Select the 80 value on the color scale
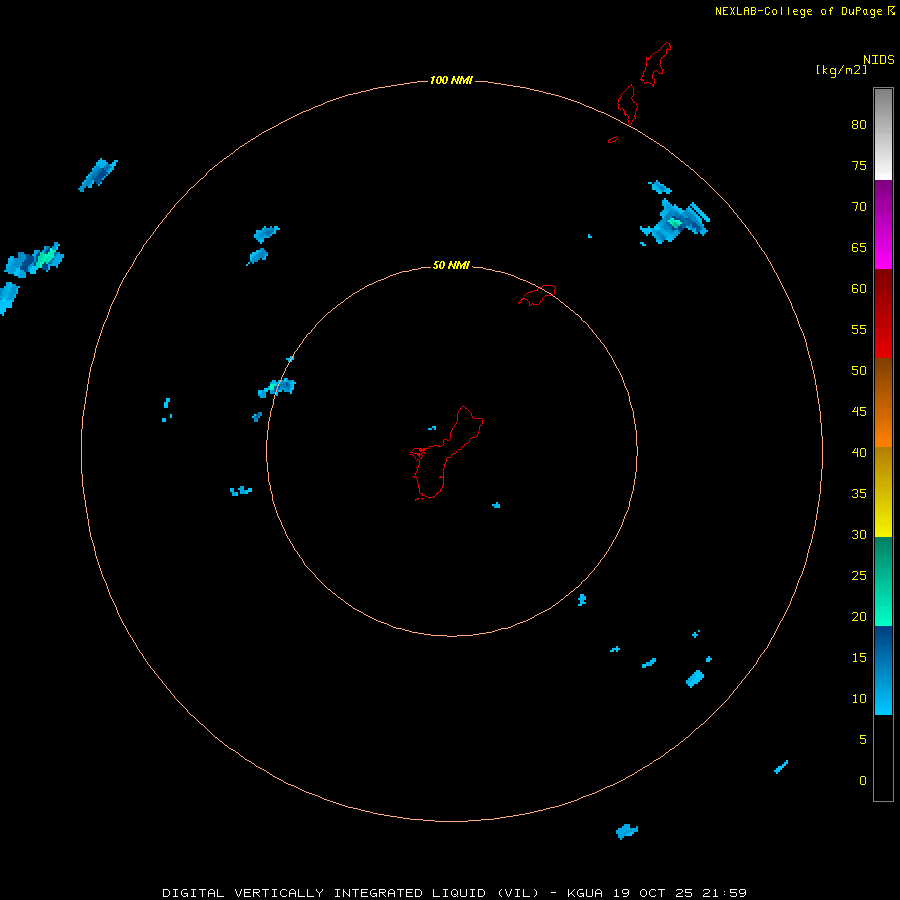Viewport: 900px width, 900px height. coord(859,125)
